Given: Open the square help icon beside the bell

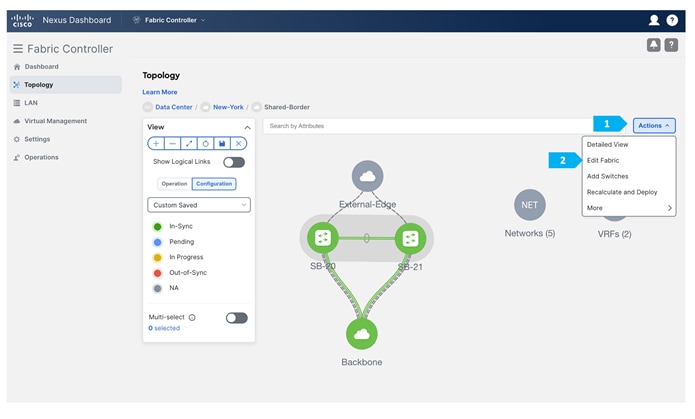Looking at the screenshot, I should [x=671, y=44].
